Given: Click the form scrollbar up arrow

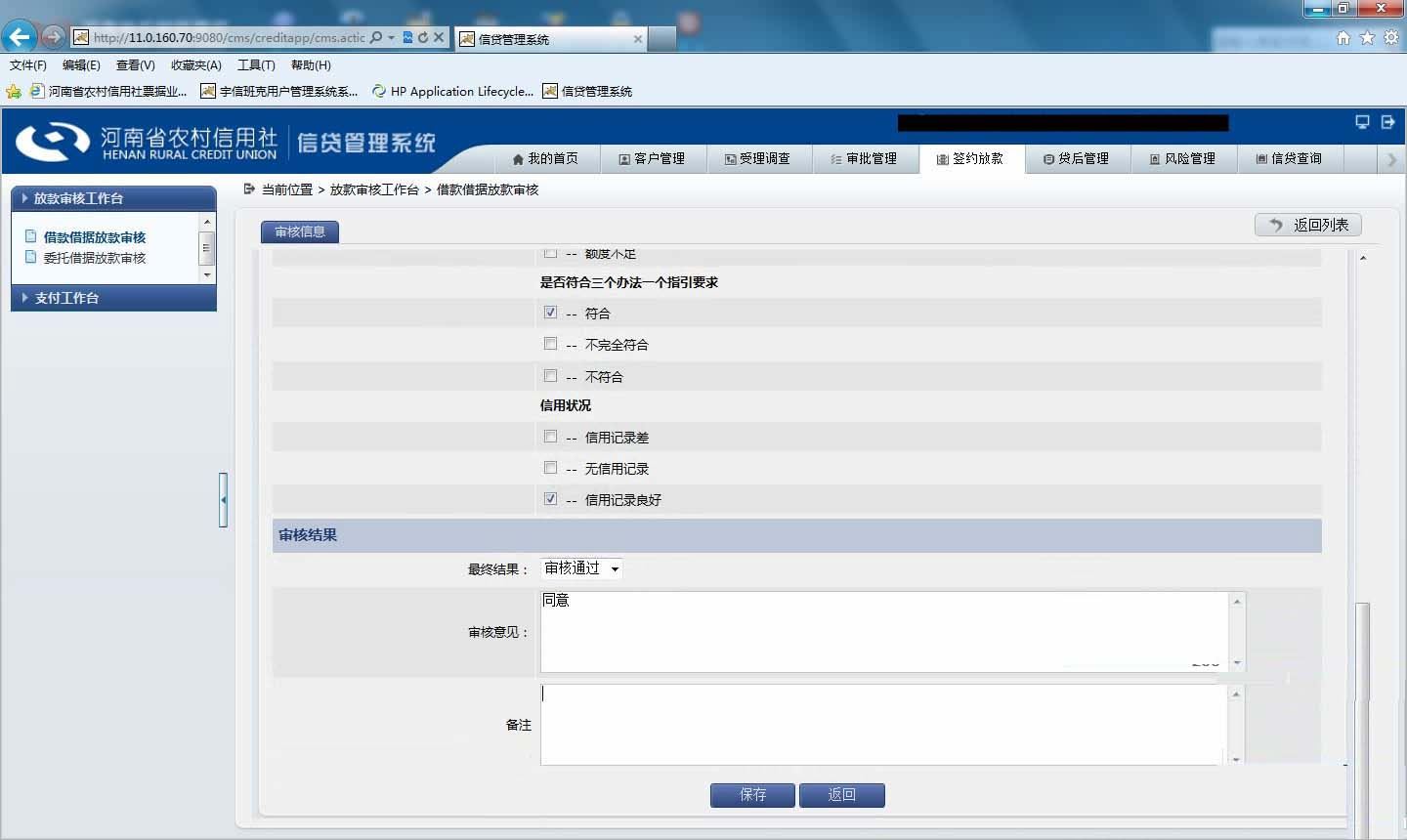Looking at the screenshot, I should pos(1362,258).
